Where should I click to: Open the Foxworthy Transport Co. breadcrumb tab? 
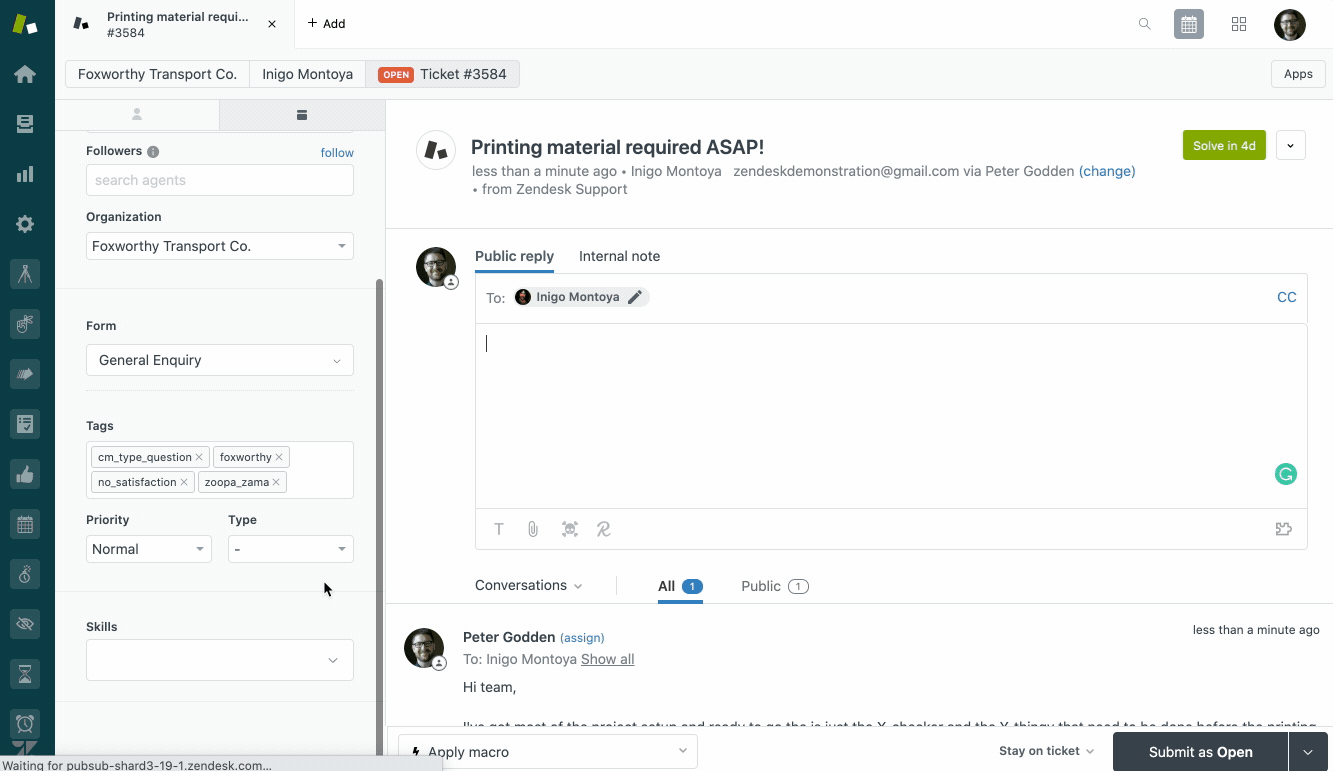pos(157,74)
